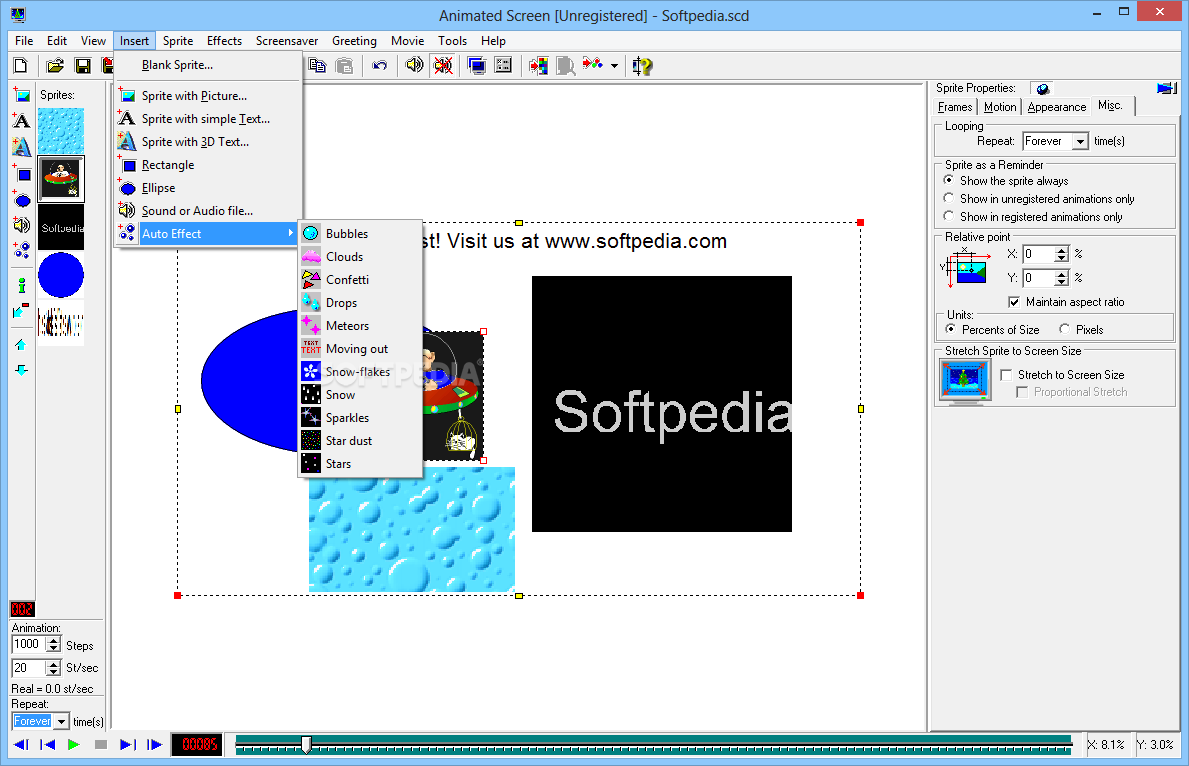Select 'Show in unregistered animations only'
The width and height of the screenshot is (1189, 766).
1039,199
